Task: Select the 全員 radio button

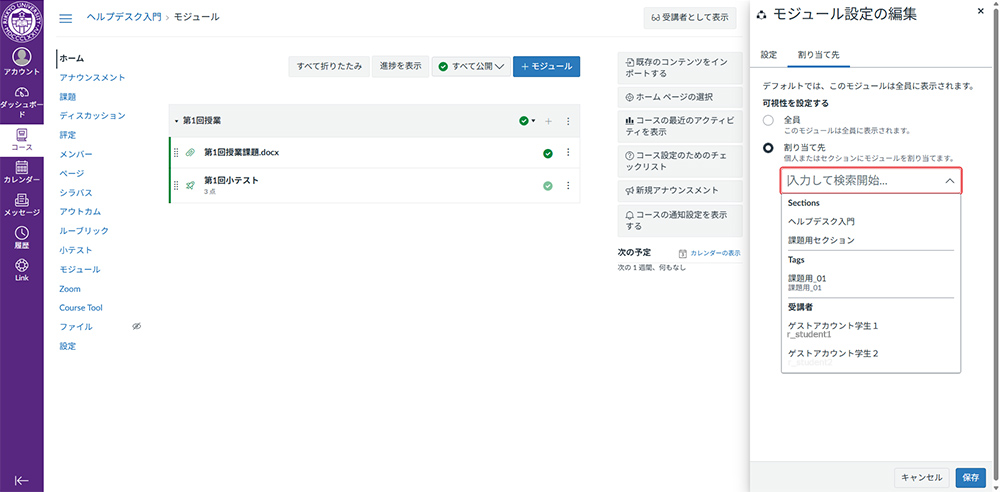Action: (768, 120)
